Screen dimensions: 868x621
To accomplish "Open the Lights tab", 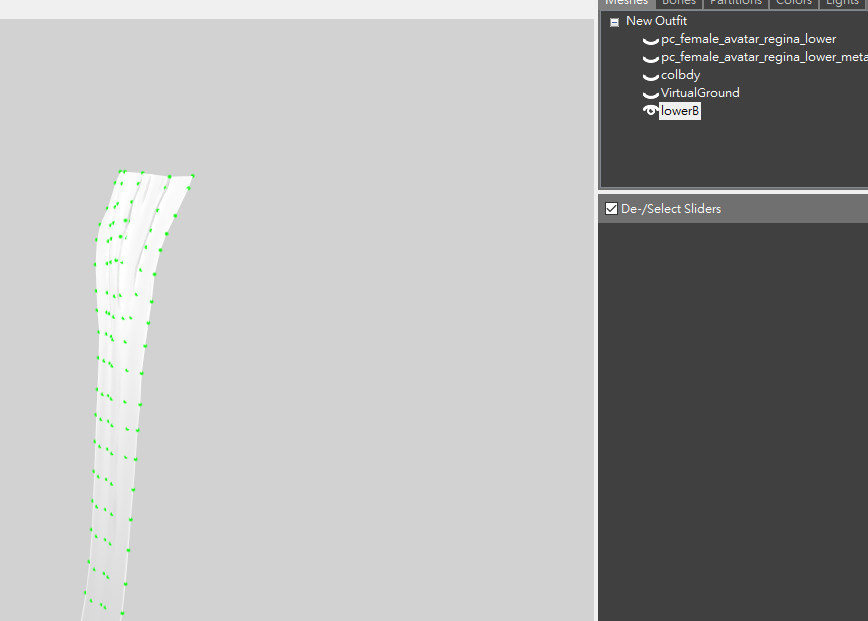I will 842,3.
